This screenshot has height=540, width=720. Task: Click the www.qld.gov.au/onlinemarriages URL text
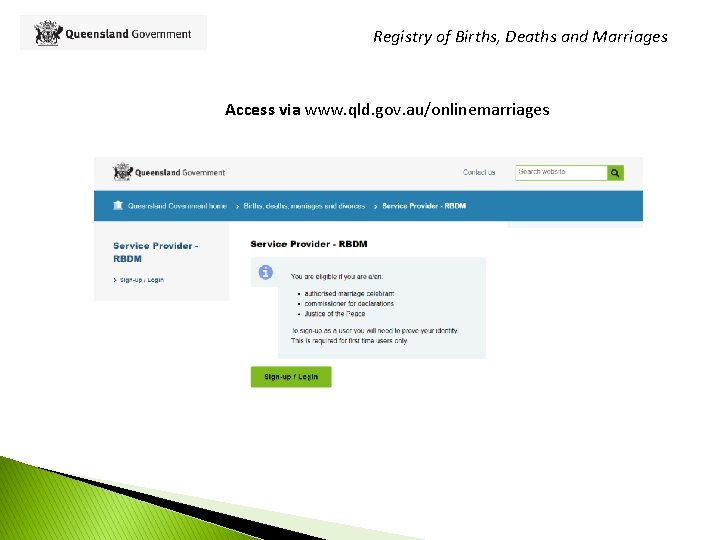coord(427,110)
